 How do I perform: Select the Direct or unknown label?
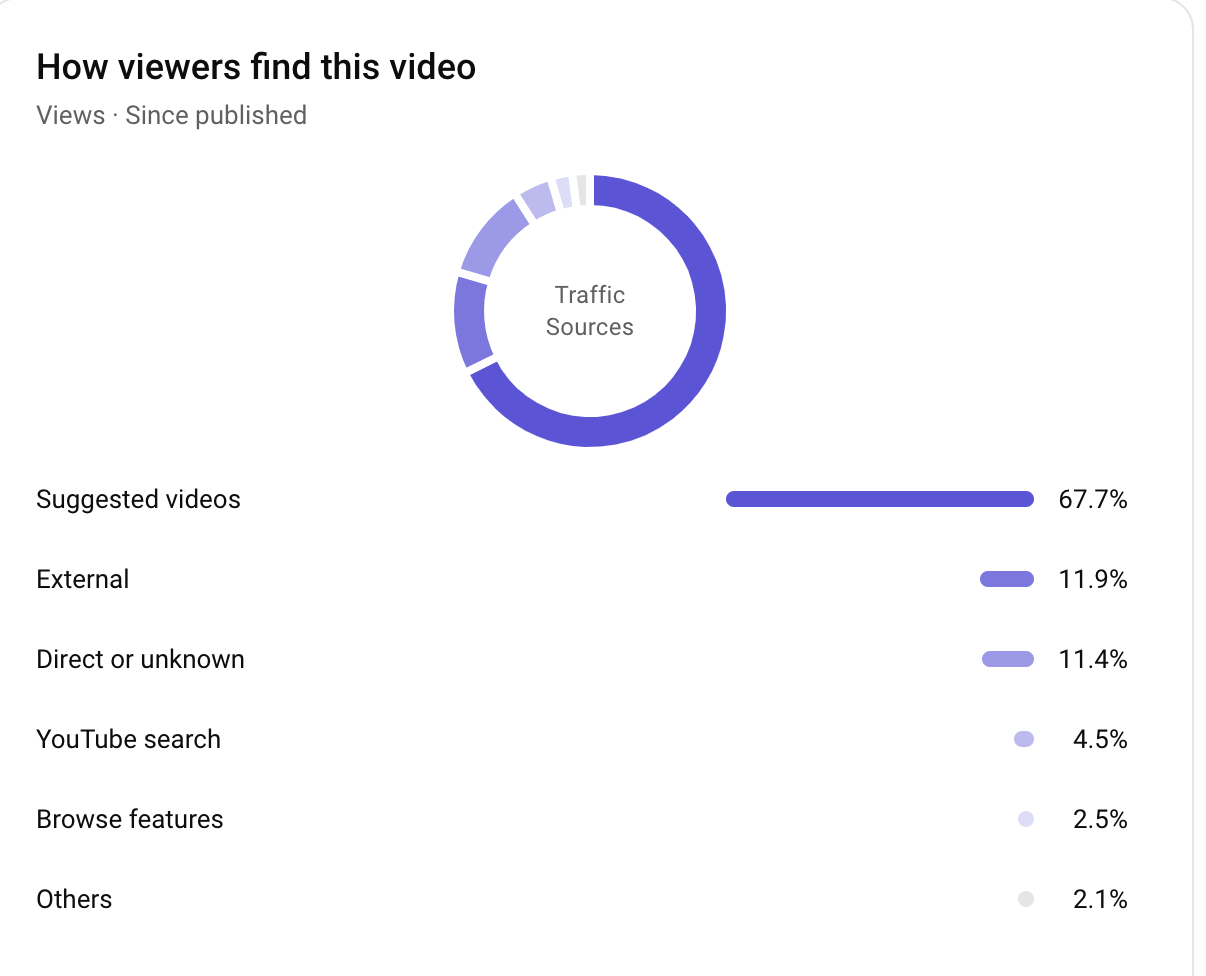tap(140, 659)
